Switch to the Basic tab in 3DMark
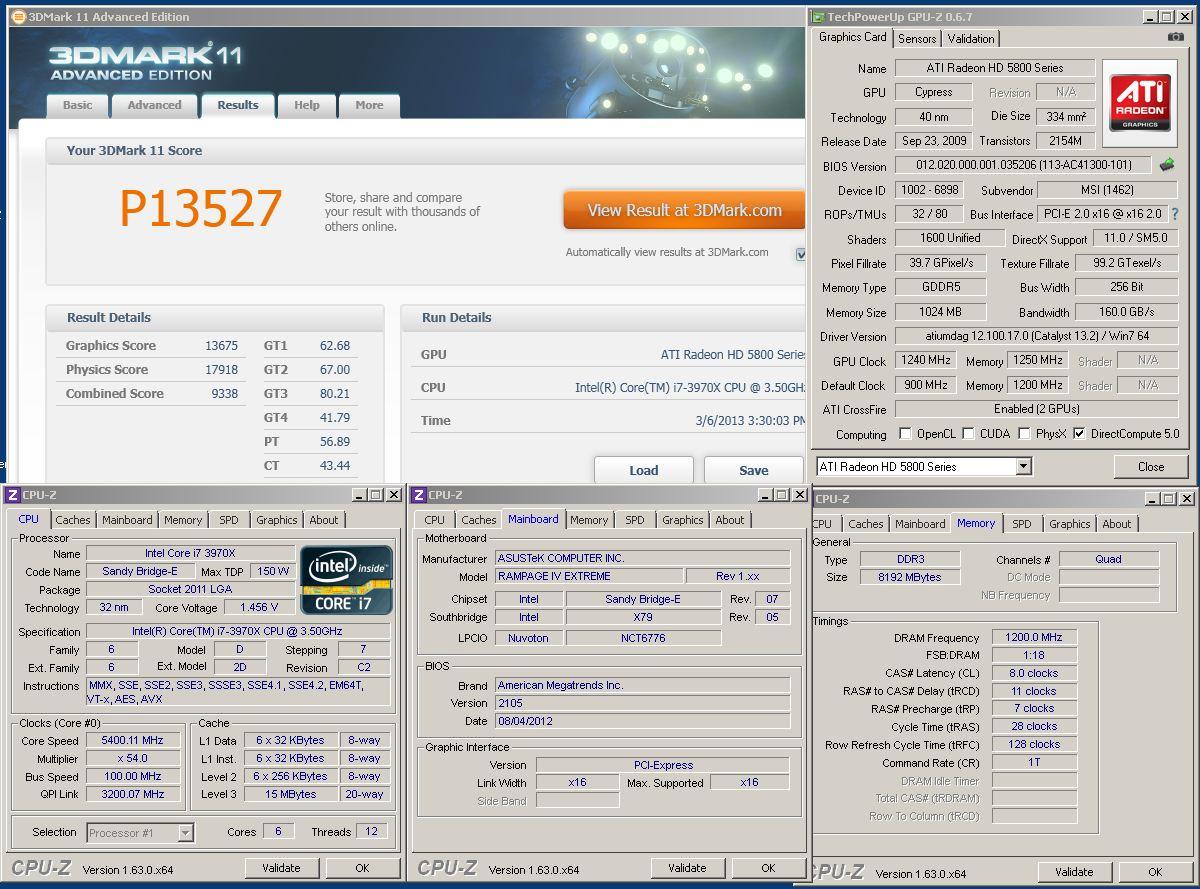 [78, 105]
